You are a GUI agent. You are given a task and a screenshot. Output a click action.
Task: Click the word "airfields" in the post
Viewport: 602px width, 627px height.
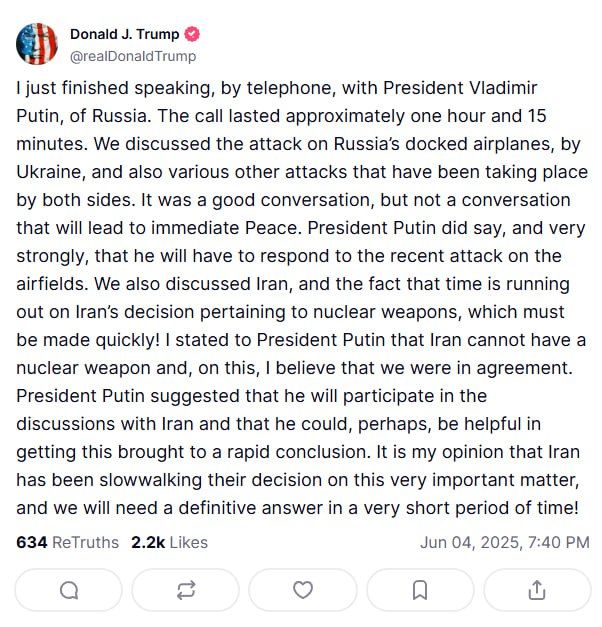click(51, 284)
